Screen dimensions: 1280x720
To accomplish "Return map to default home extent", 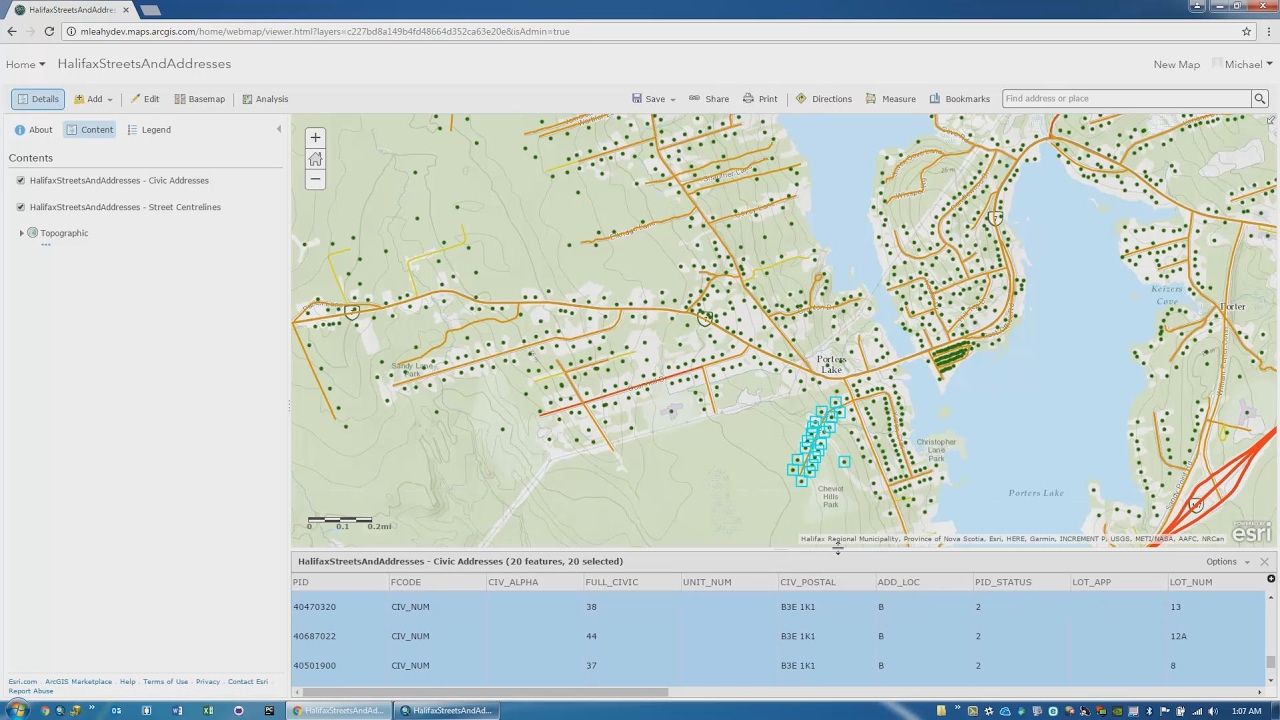I will pos(315,159).
